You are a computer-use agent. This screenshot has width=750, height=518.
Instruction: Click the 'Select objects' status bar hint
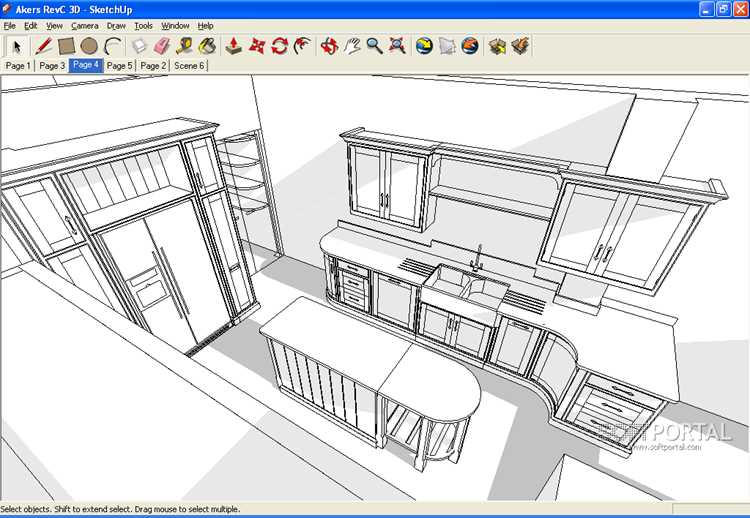[x=121, y=509]
